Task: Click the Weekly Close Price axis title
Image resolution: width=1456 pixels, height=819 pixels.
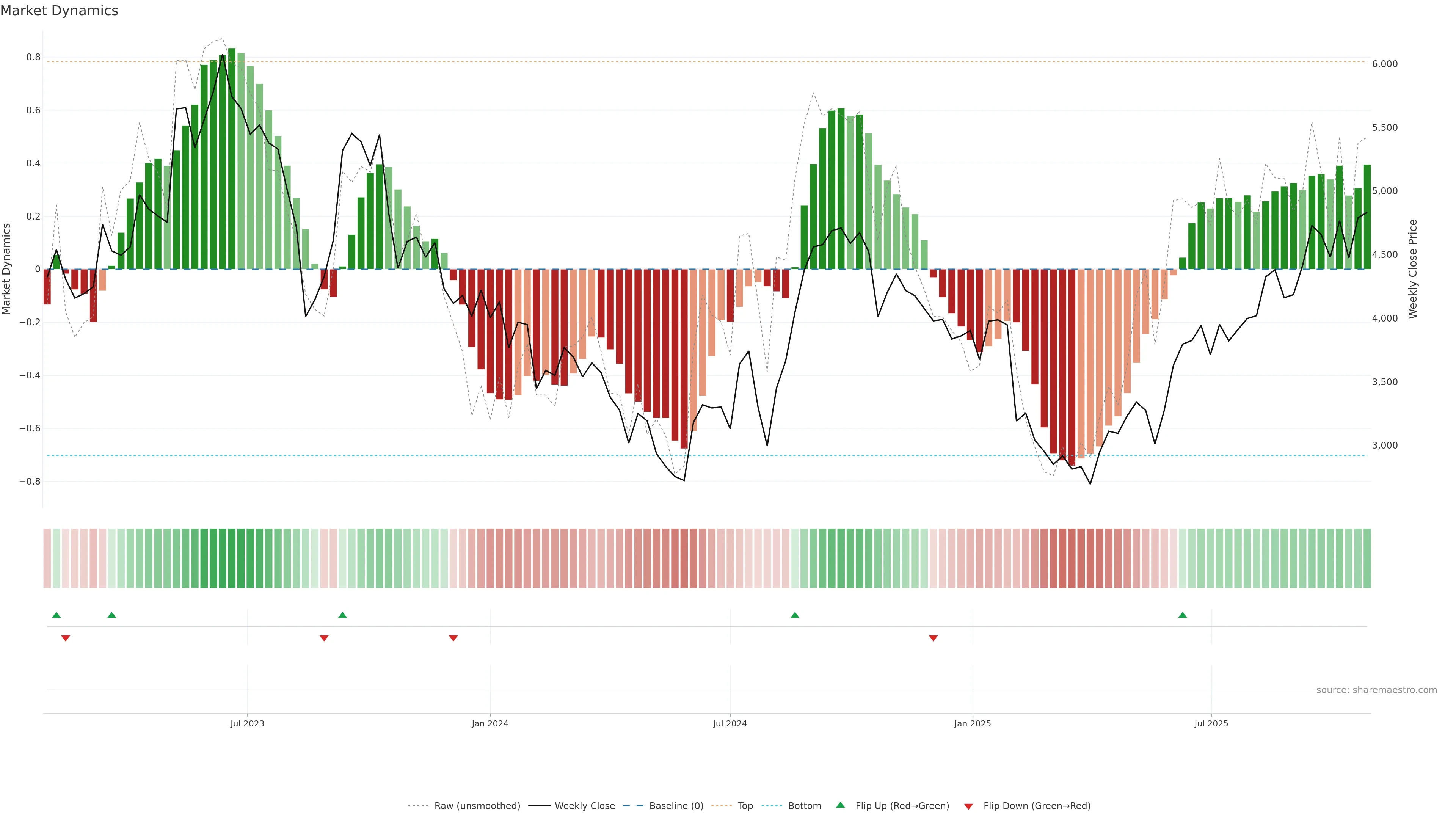Action: 1413,269
